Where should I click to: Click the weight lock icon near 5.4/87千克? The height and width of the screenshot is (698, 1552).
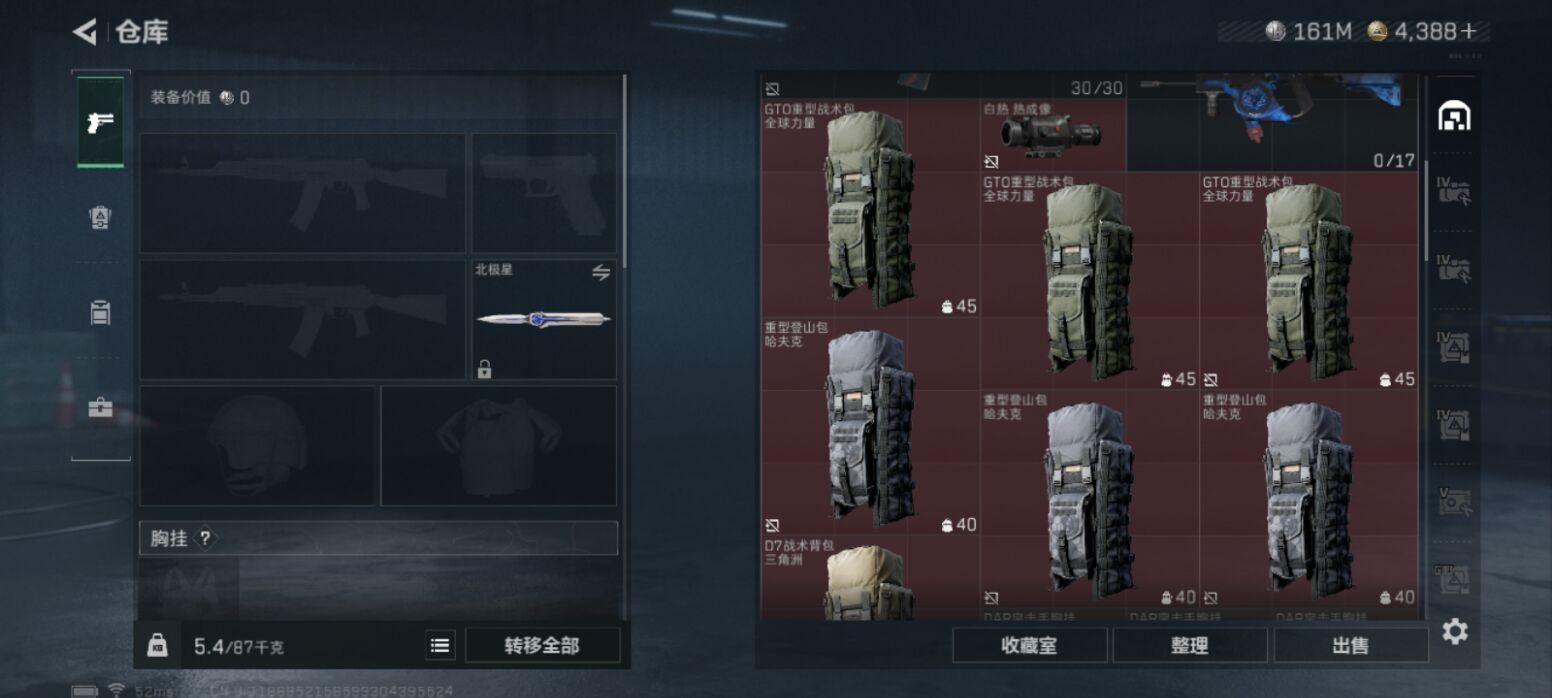157,646
